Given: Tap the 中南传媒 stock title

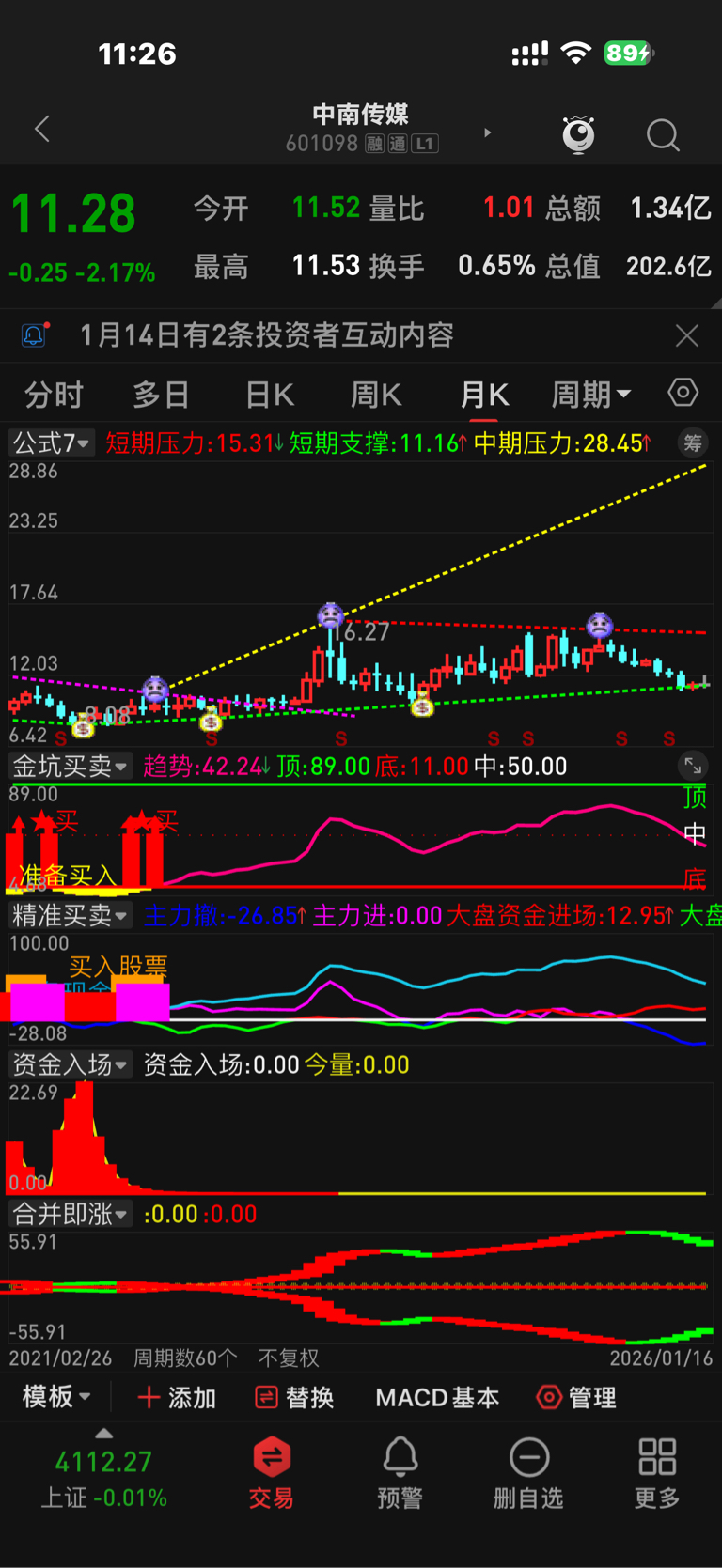Looking at the screenshot, I should [x=361, y=115].
